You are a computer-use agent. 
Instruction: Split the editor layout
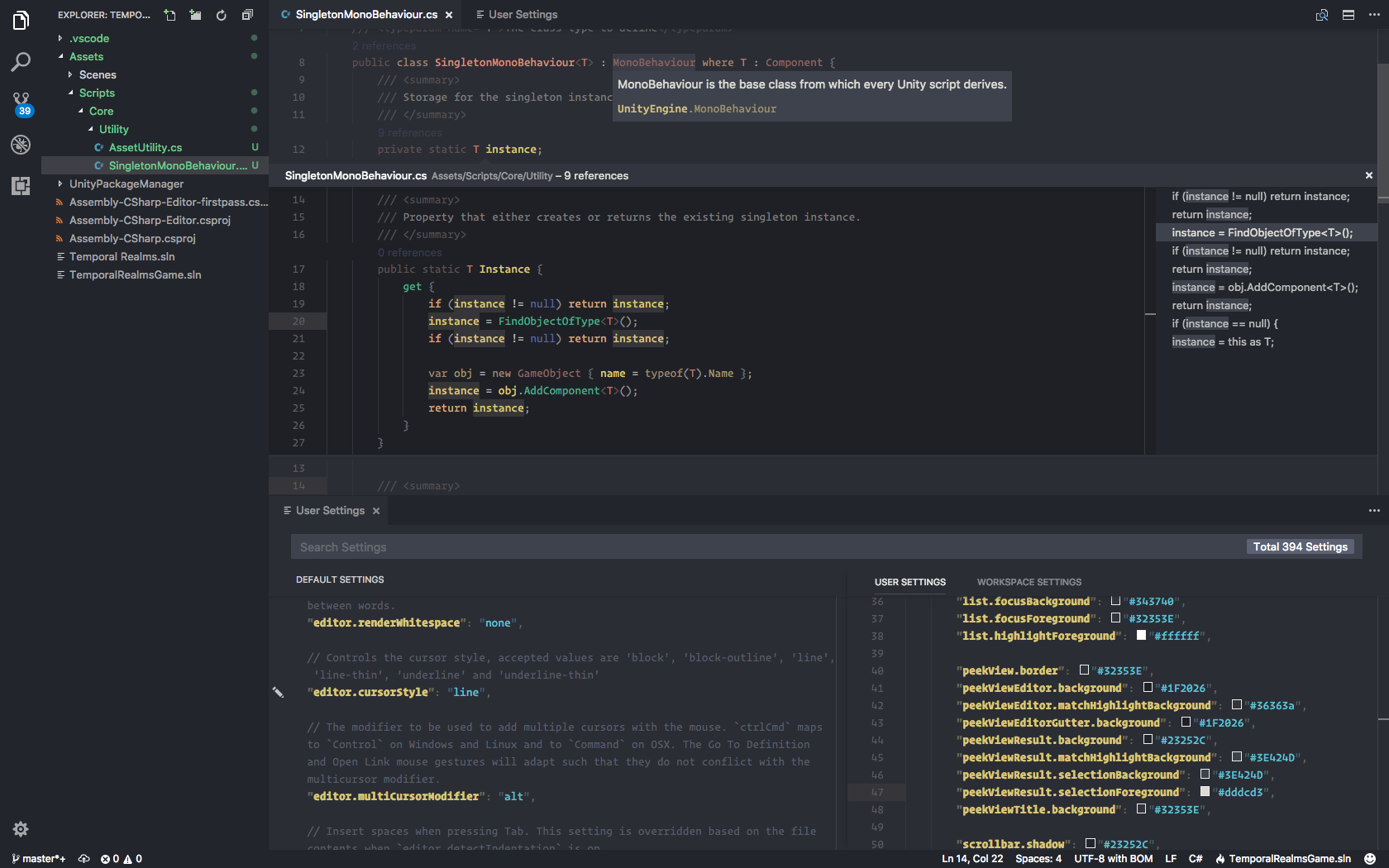pos(1348,15)
